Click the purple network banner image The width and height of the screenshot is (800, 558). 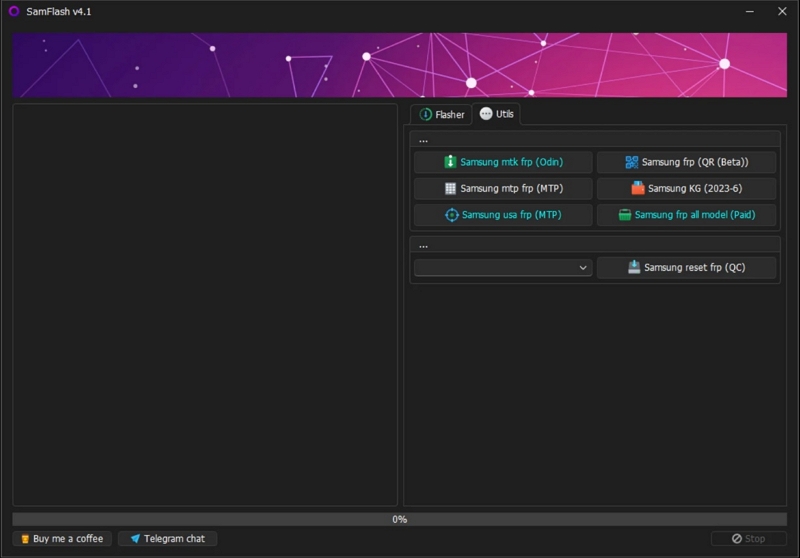pos(399,65)
